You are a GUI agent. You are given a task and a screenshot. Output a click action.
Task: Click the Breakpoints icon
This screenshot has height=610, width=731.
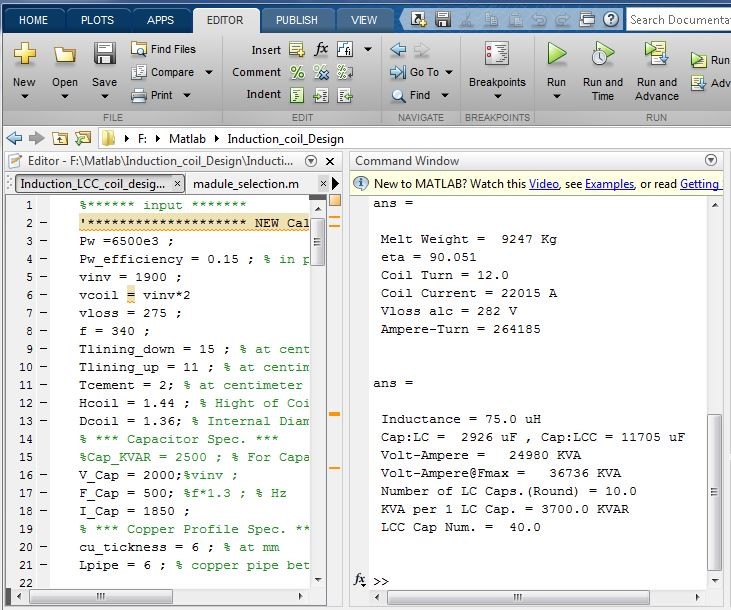click(497, 54)
